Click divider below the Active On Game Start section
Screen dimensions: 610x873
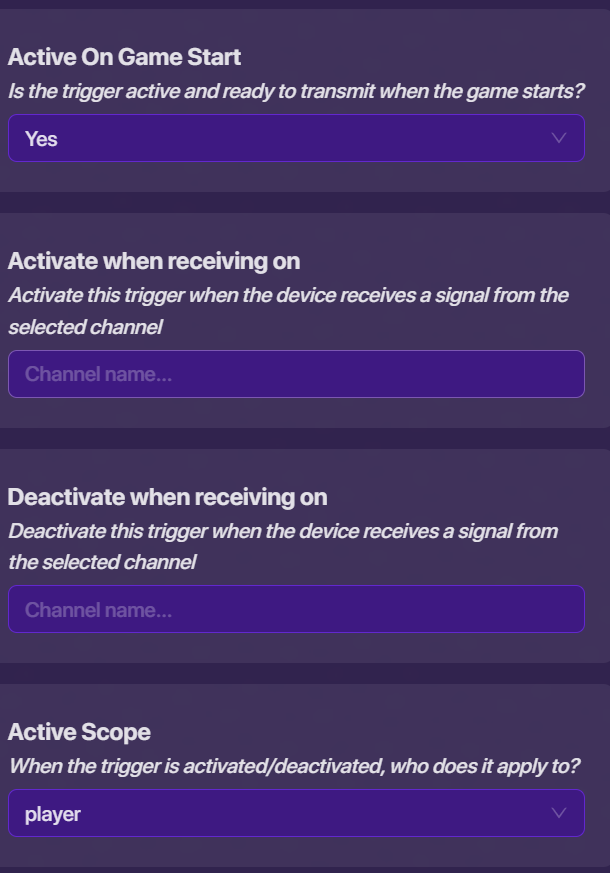pyautogui.click(x=305, y=202)
